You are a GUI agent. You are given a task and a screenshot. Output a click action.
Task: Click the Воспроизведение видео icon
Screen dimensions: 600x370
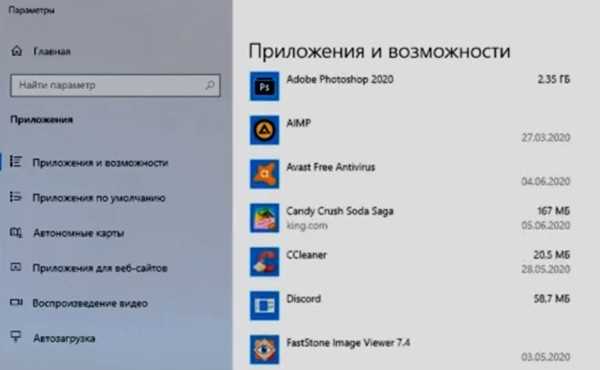[16, 303]
